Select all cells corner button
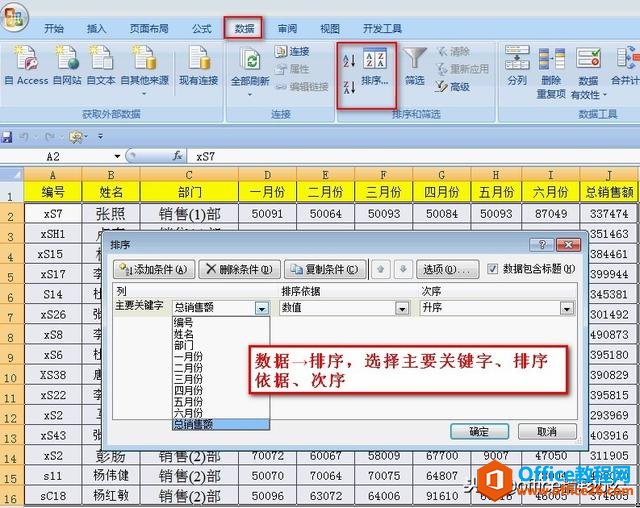This screenshot has width=640, height=508. tap(11, 175)
